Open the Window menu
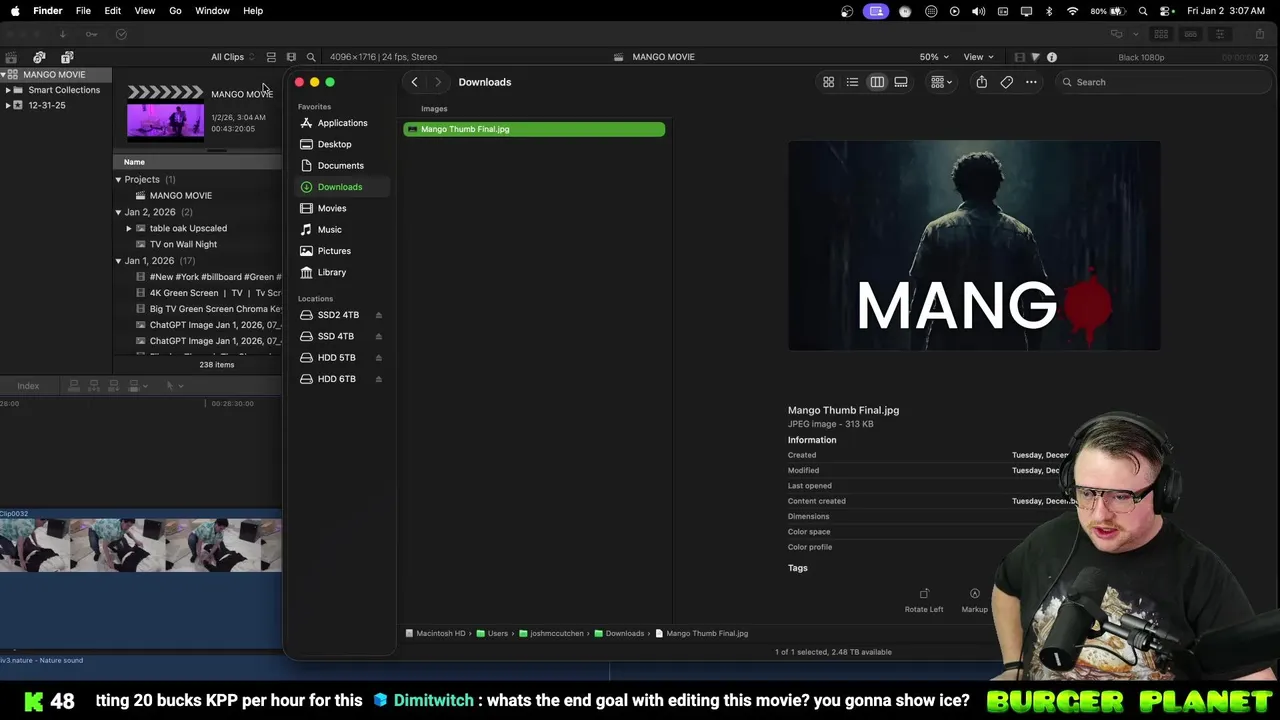Viewport: 1280px width, 720px height. pos(212,11)
